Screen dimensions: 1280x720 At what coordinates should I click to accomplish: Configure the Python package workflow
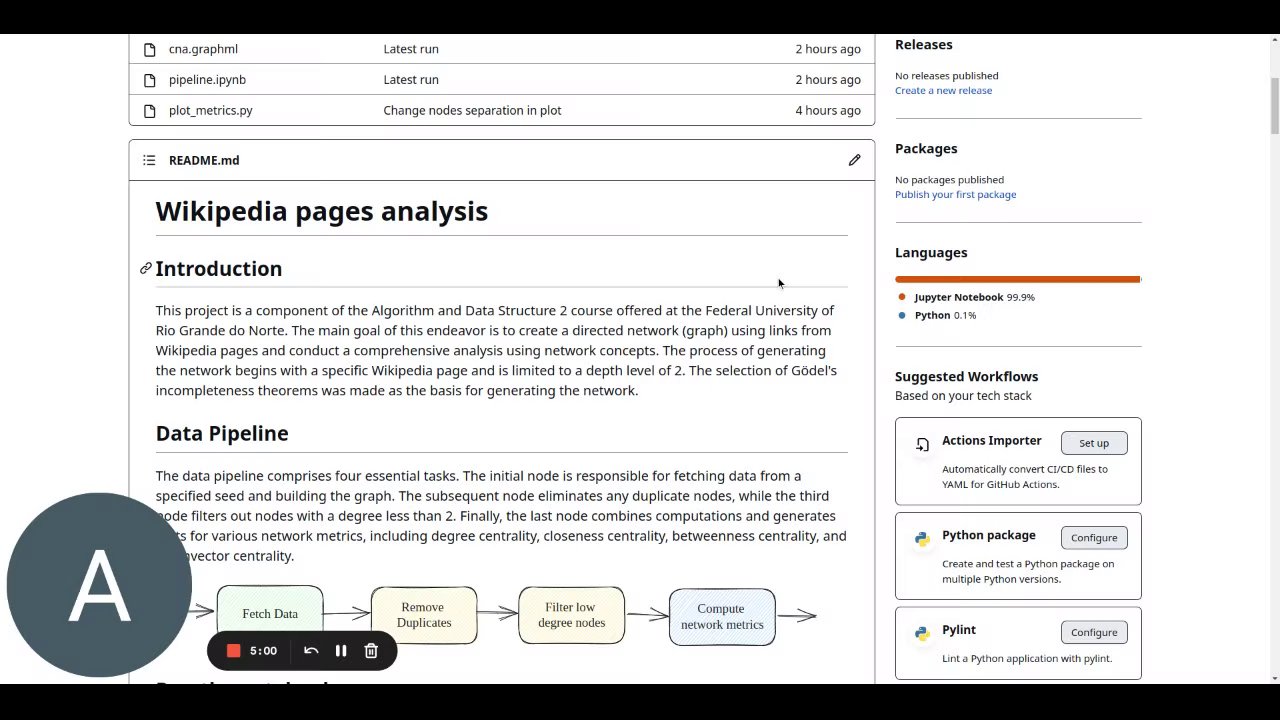[1094, 538]
